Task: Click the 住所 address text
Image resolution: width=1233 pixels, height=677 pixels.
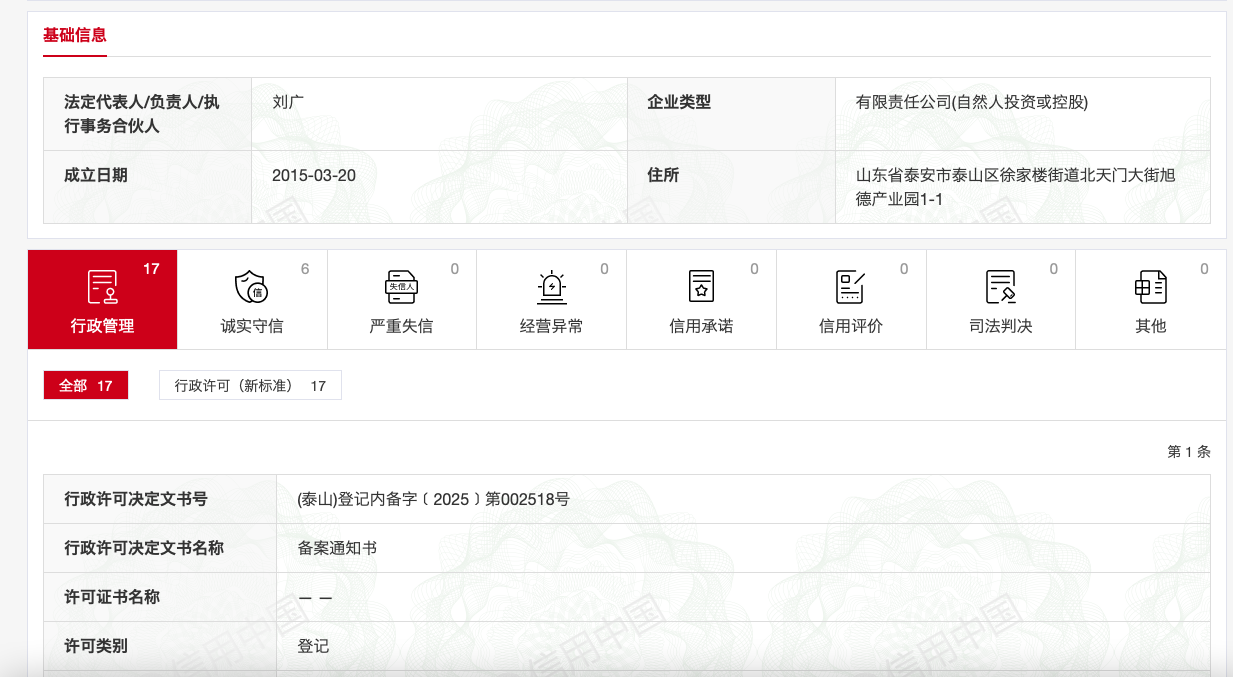Action: (1016, 187)
